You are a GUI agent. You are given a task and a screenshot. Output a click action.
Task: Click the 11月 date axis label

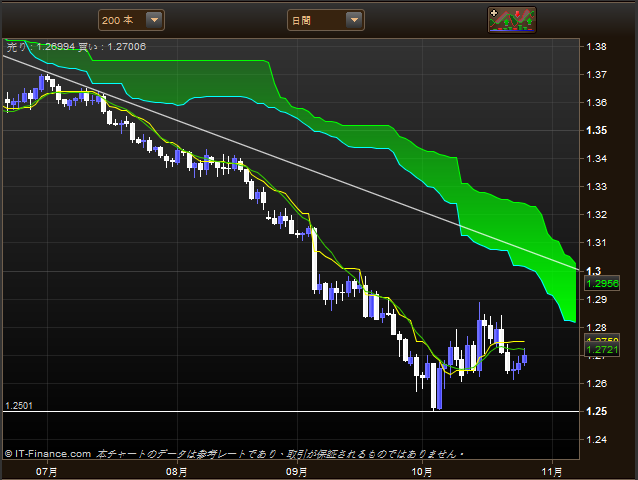tap(552, 472)
